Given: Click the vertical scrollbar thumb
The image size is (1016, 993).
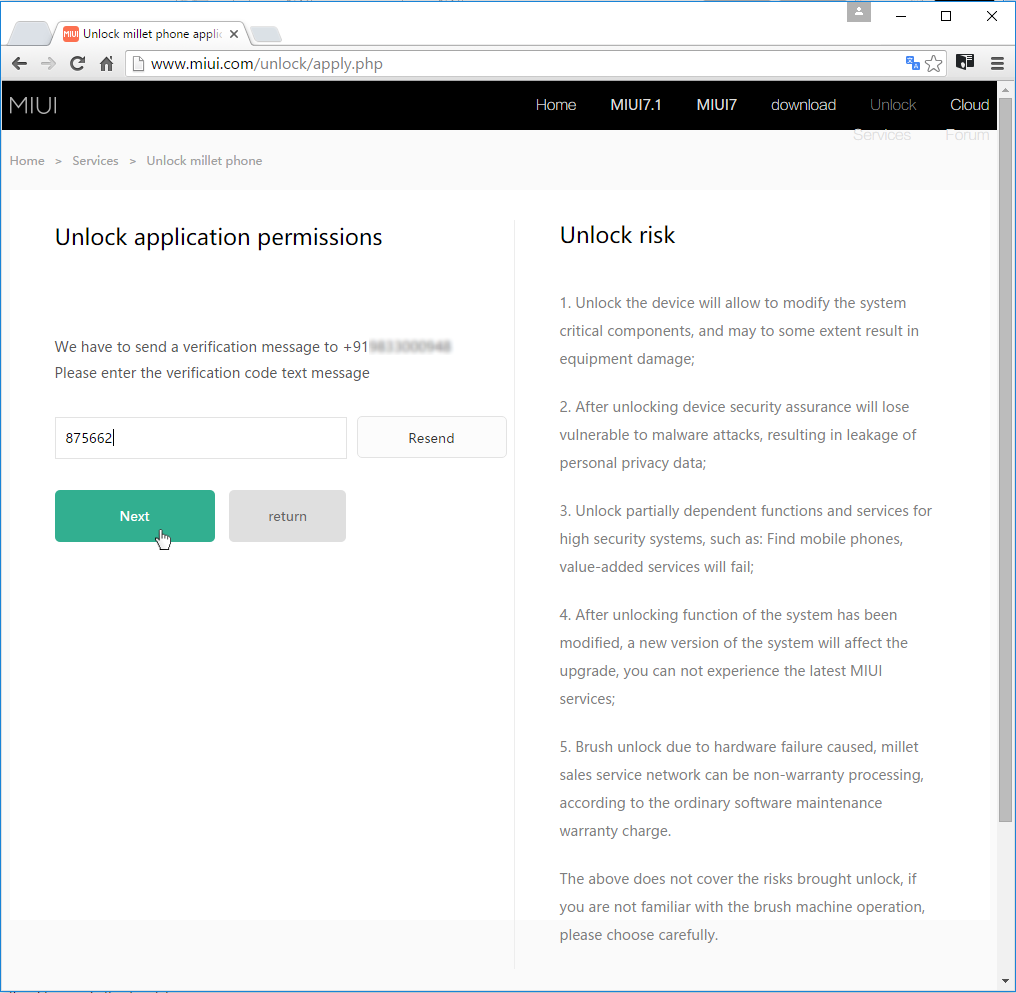Looking at the screenshot, I should click(x=1006, y=460).
